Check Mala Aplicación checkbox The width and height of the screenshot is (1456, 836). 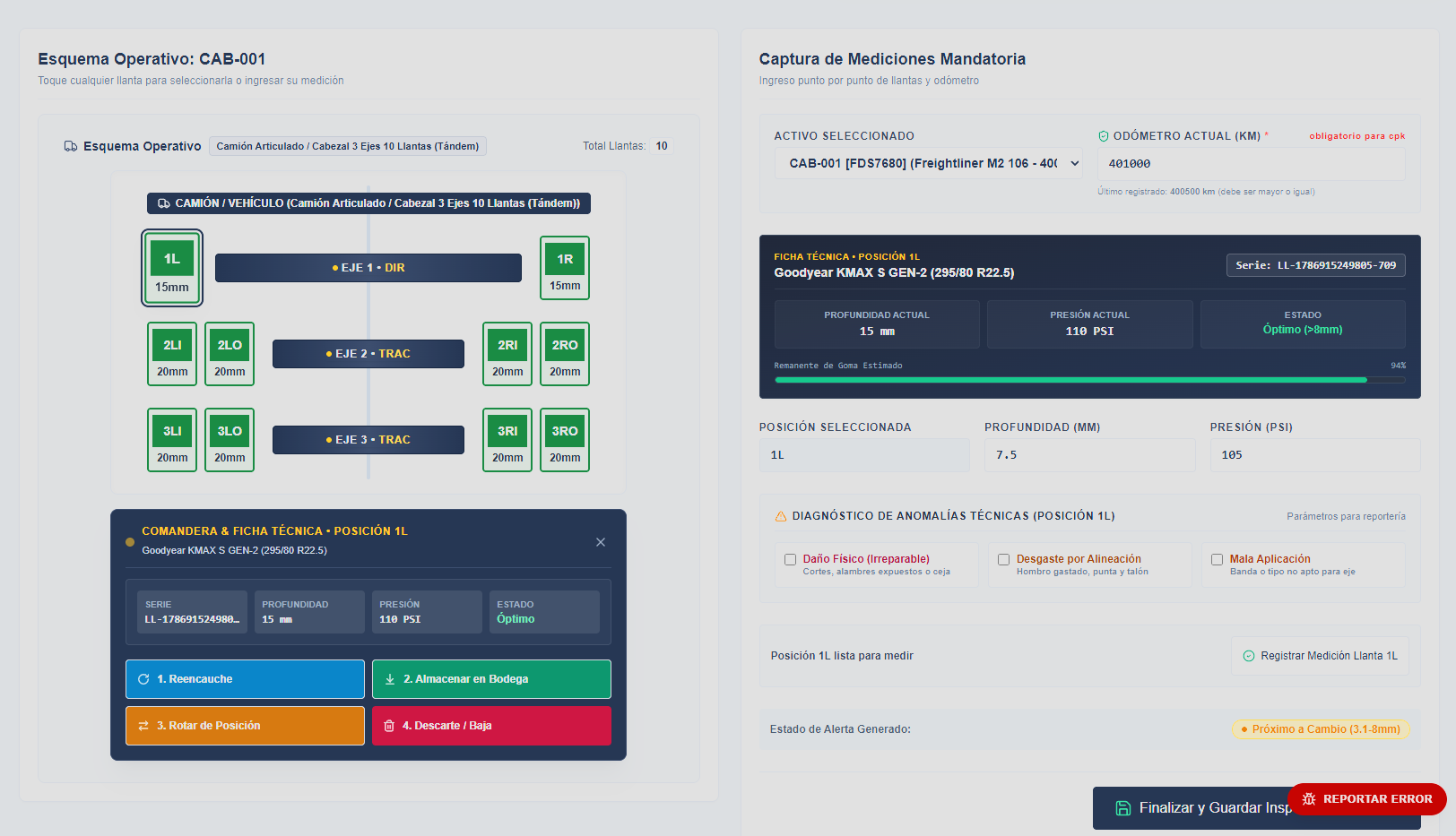1218,559
